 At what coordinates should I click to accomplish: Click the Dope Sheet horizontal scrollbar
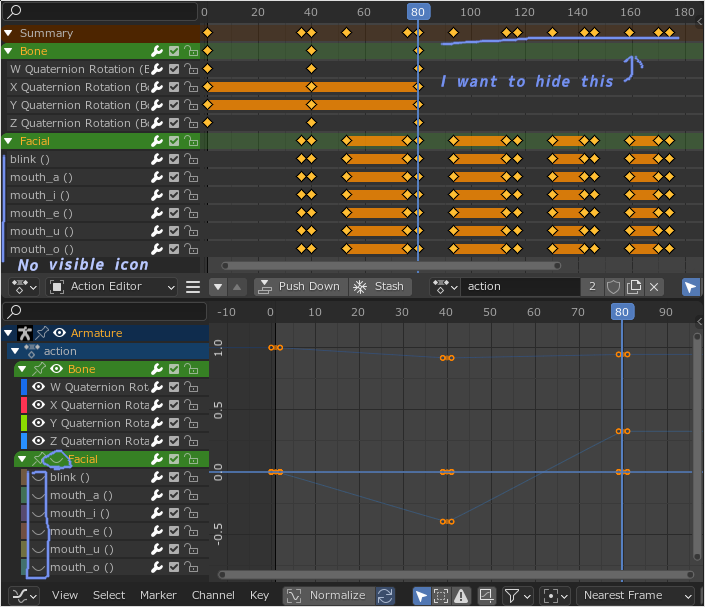[391, 266]
